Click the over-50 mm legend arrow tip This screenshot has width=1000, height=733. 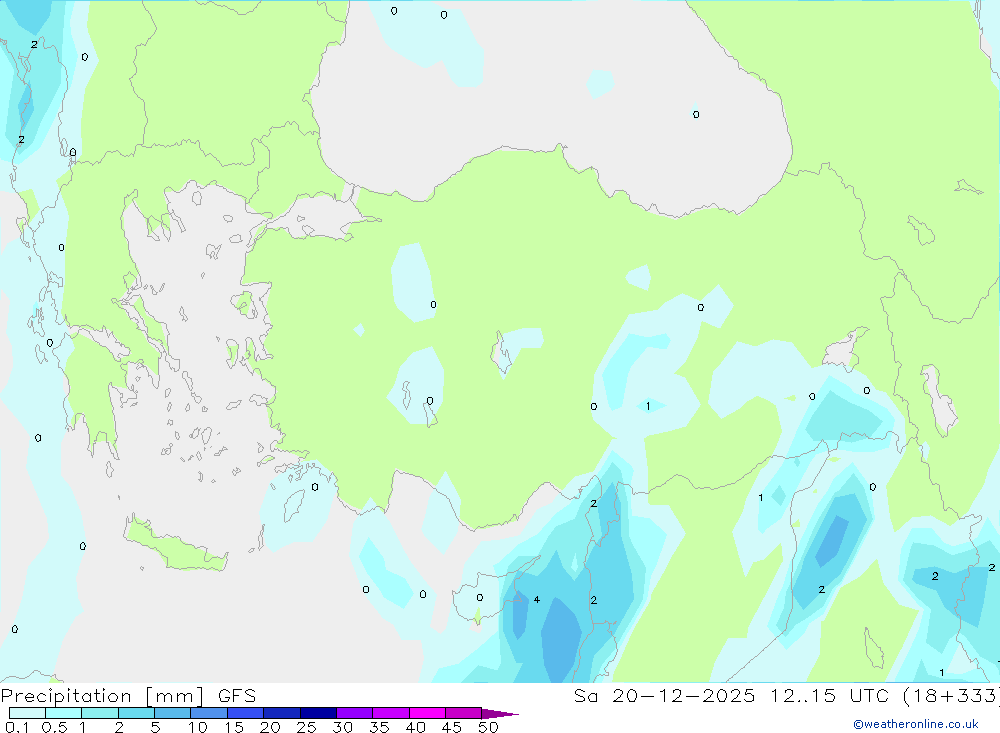499,714
